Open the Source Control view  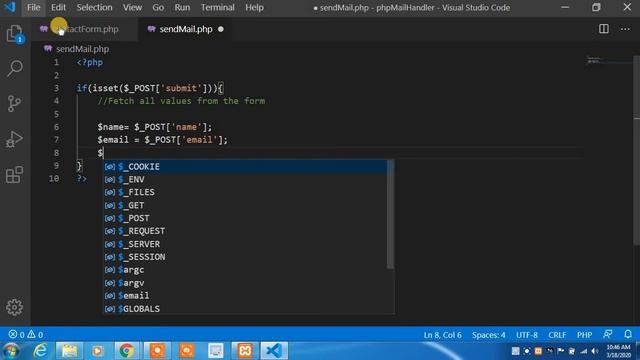[x=15, y=104]
